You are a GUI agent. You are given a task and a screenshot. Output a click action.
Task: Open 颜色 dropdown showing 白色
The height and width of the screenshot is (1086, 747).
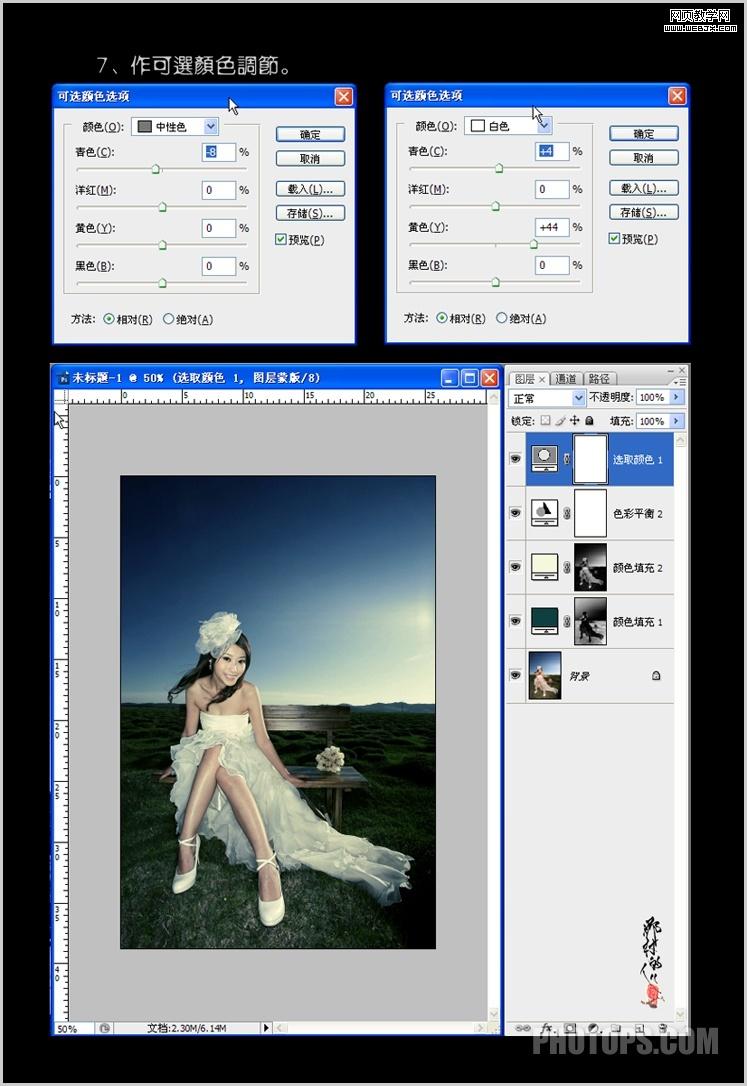508,125
